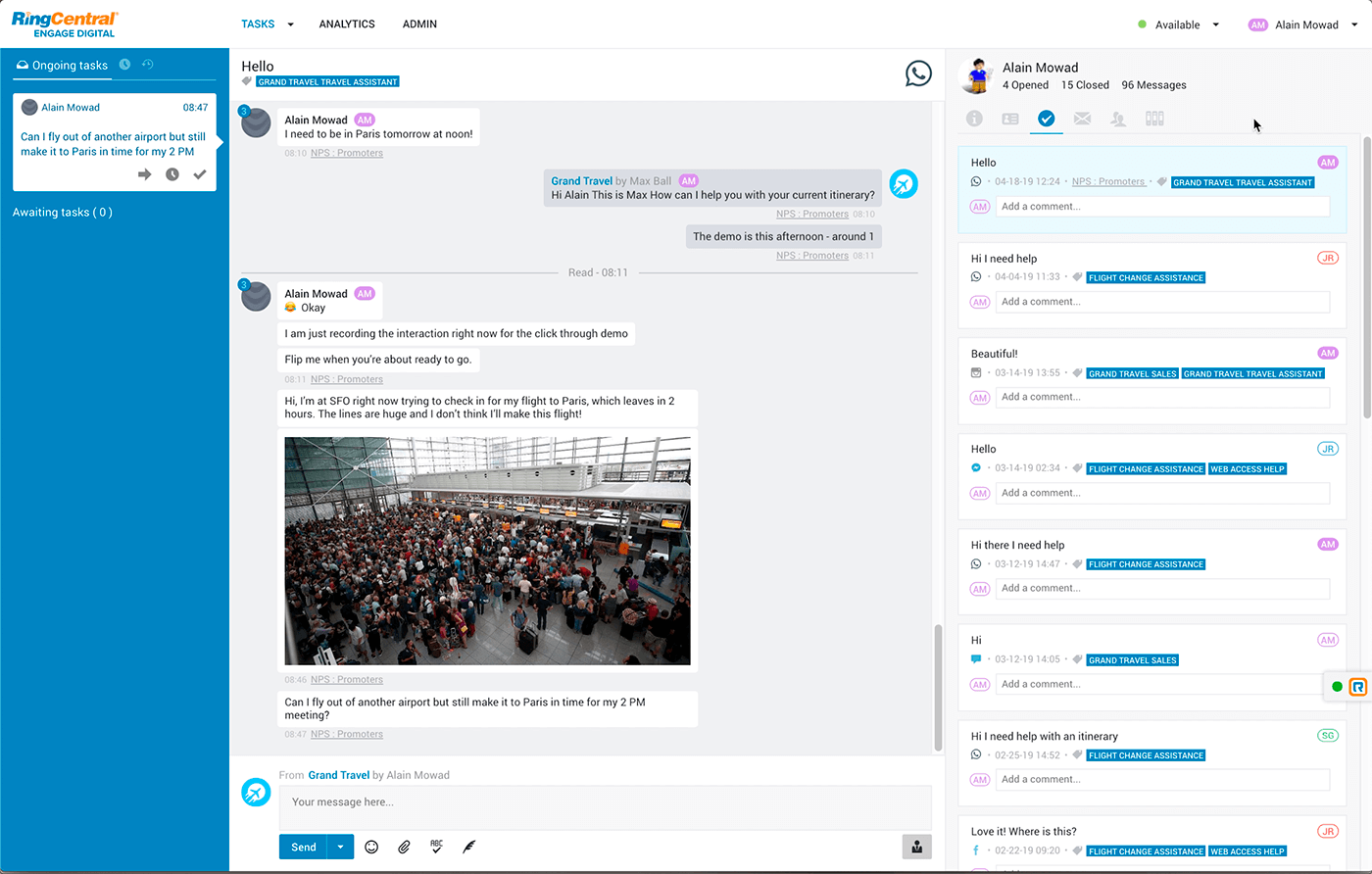This screenshot has width=1372, height=874.
Task: Toggle the agent icon button beside composer
Action: 916,847
